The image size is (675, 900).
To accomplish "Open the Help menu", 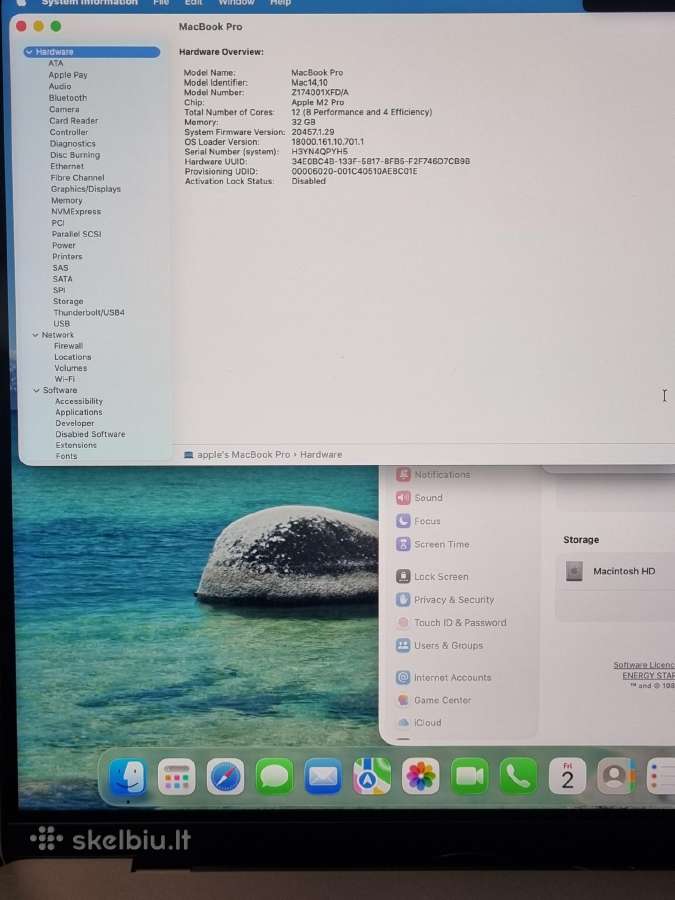I will [281, 3].
